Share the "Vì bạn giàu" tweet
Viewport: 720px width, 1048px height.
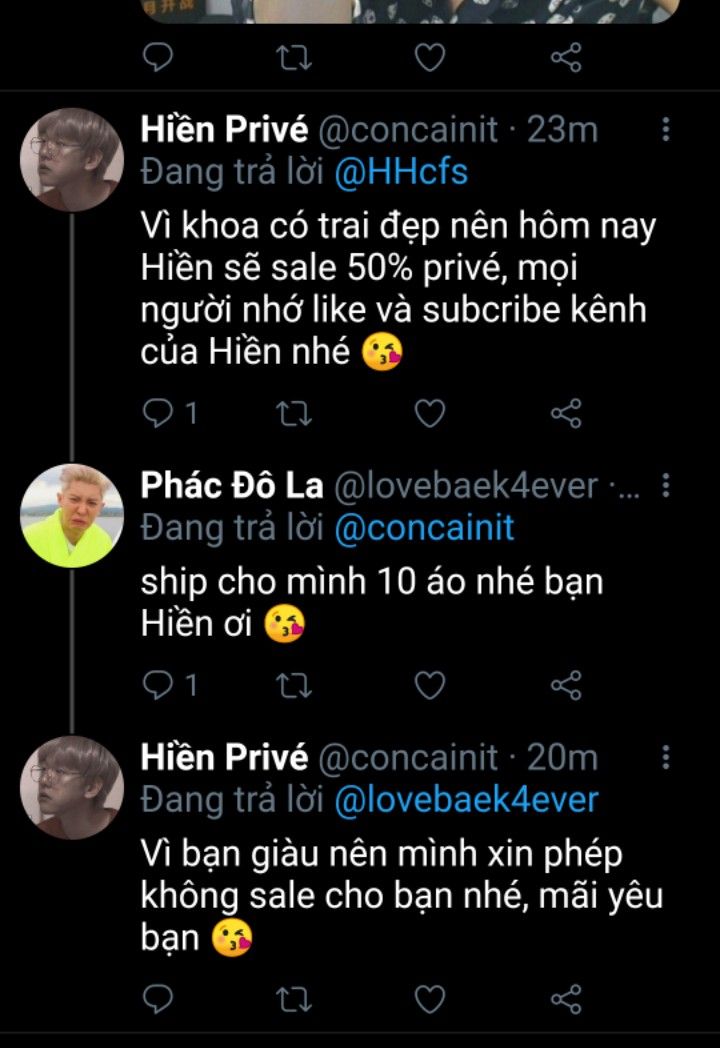(567, 998)
